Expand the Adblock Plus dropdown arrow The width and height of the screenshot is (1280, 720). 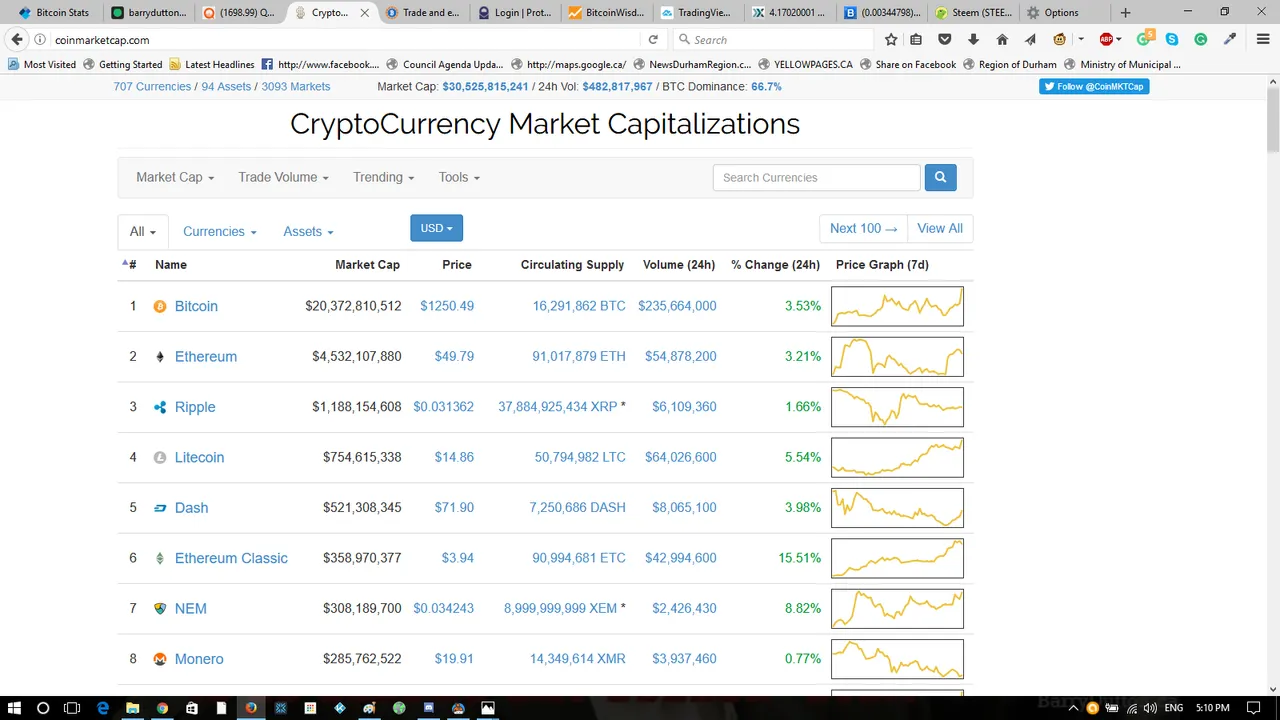pyautogui.click(x=1119, y=40)
